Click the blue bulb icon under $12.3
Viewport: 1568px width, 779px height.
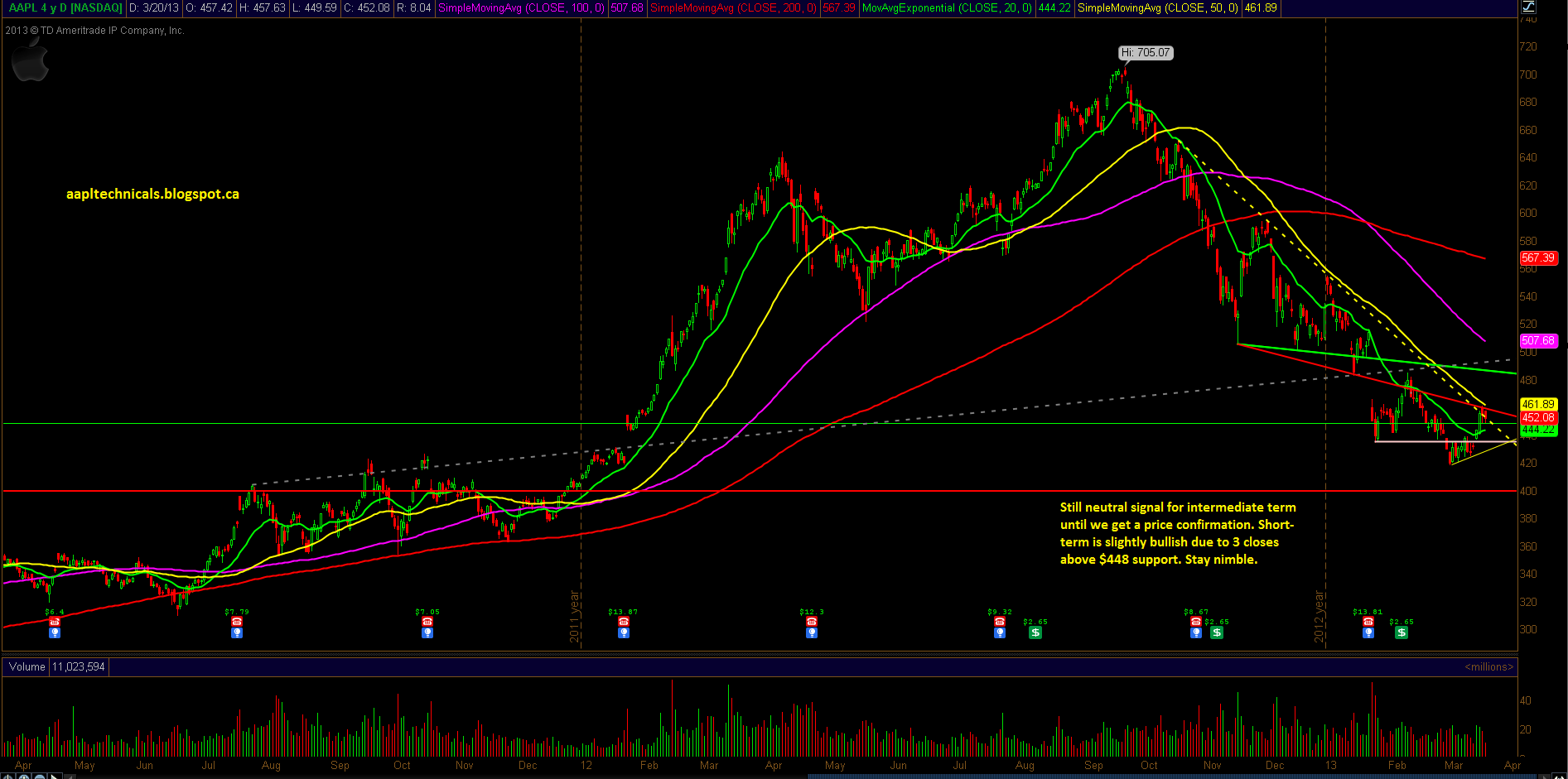pyautogui.click(x=812, y=632)
